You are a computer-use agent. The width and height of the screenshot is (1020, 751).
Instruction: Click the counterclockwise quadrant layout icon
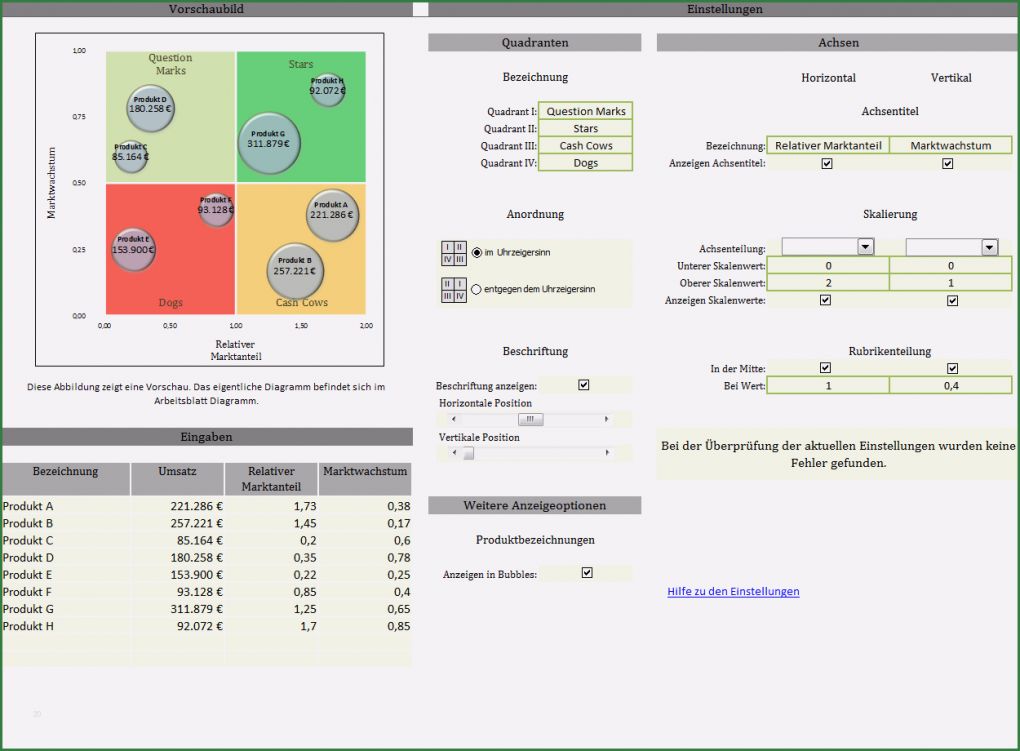click(x=454, y=290)
